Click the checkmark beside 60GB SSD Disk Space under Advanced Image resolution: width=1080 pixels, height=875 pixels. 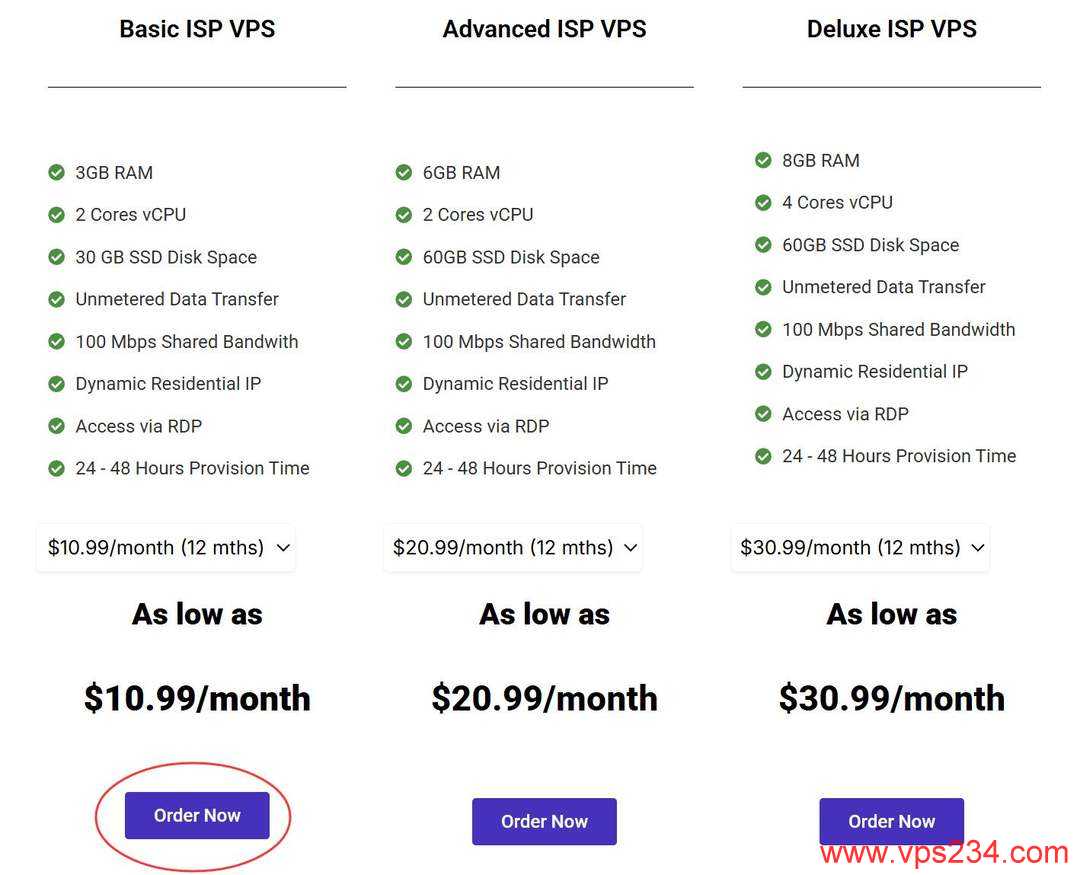pos(404,257)
